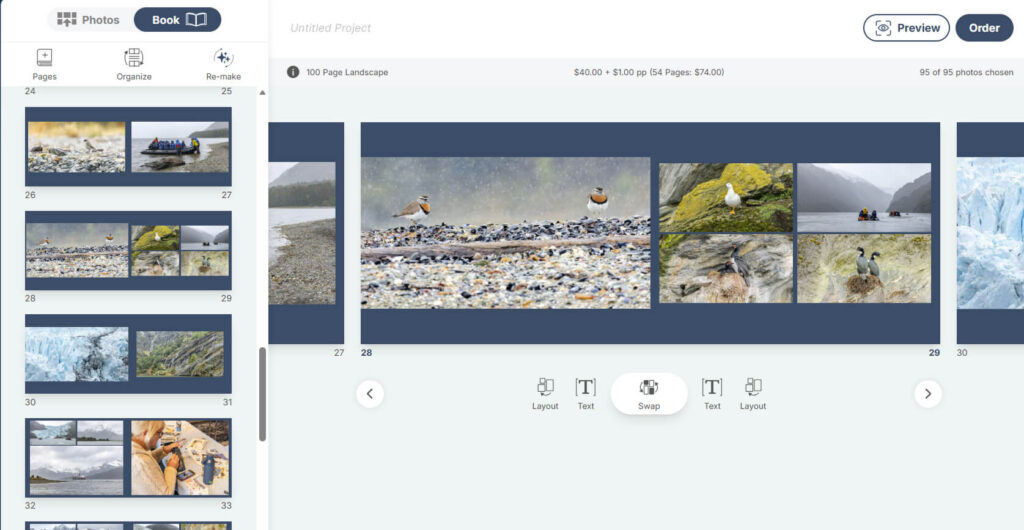Open the Organize tool
The height and width of the screenshot is (530, 1024).
134,65
